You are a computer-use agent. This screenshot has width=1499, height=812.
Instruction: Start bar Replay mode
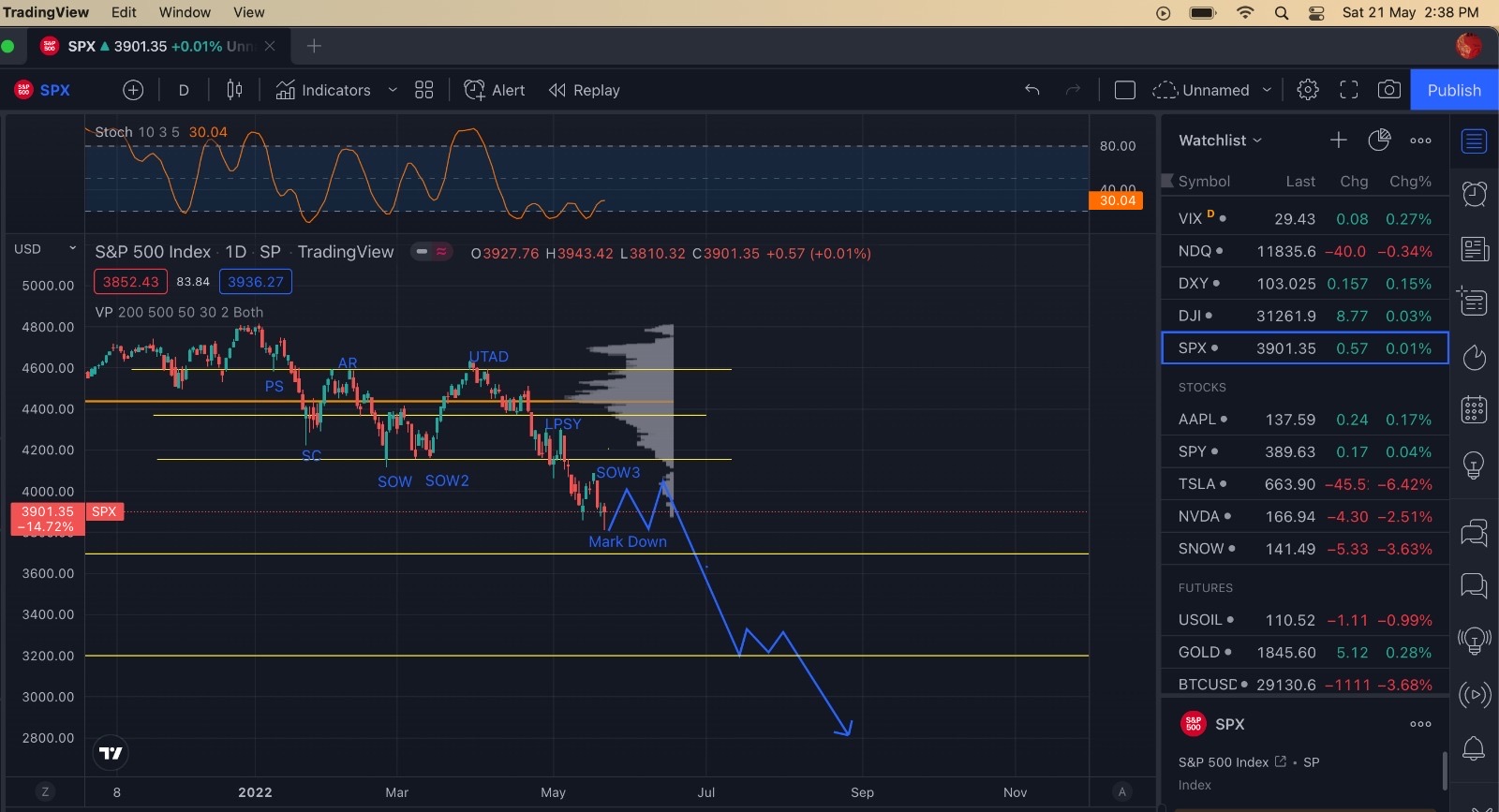tap(585, 90)
